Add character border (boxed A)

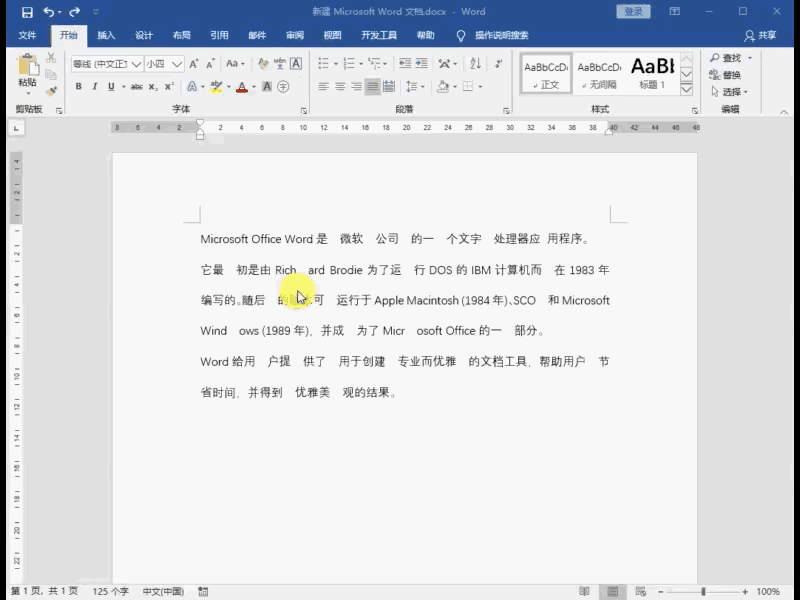coord(296,64)
